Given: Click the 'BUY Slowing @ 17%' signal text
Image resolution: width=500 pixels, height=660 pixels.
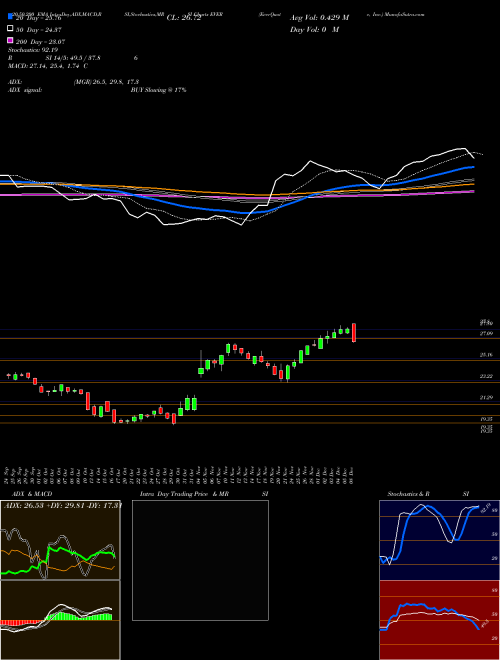Looking at the screenshot, I should coord(158,90).
